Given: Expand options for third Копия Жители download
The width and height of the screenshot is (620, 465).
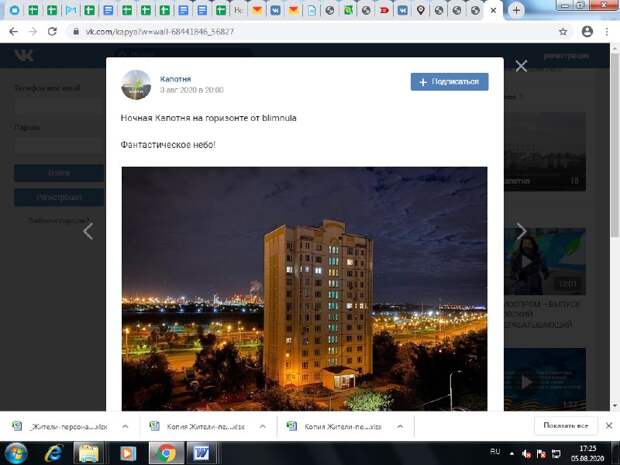Looking at the screenshot, I should pos(400,425).
